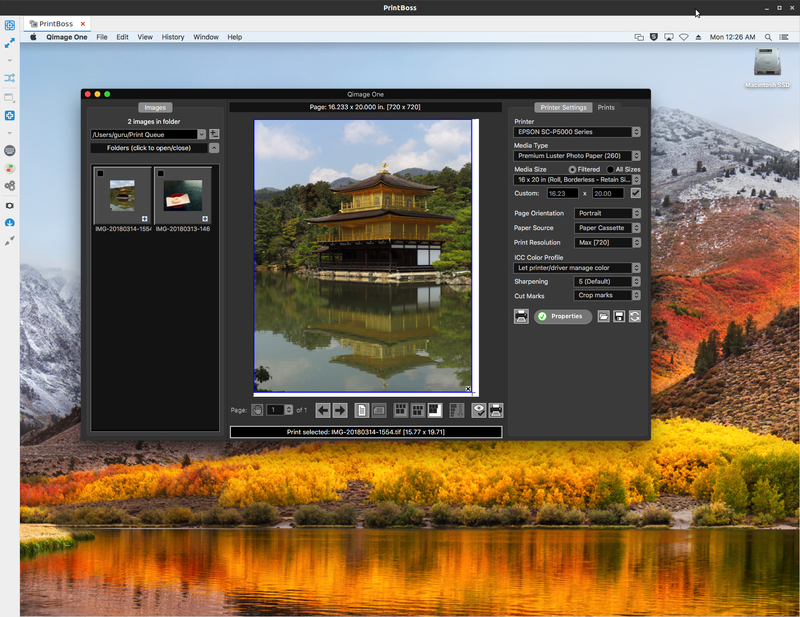Open the Edit menu
The image size is (800, 617).
[x=122, y=37]
